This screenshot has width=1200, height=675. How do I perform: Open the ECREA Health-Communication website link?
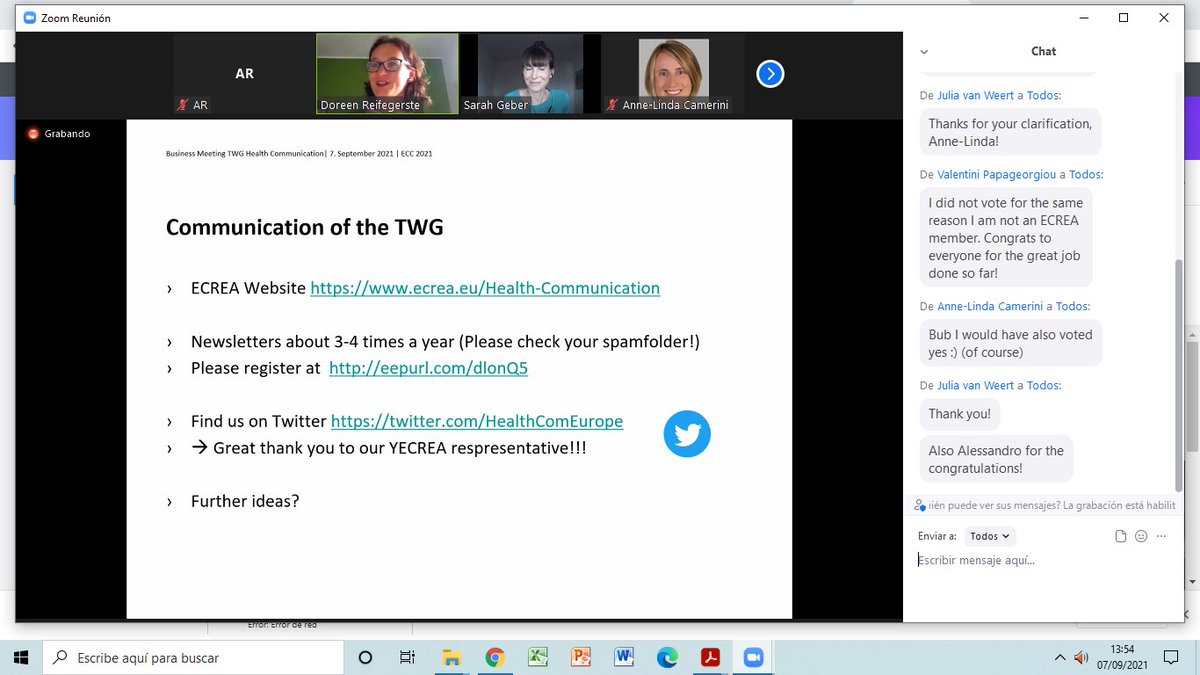pyautogui.click(x=485, y=288)
